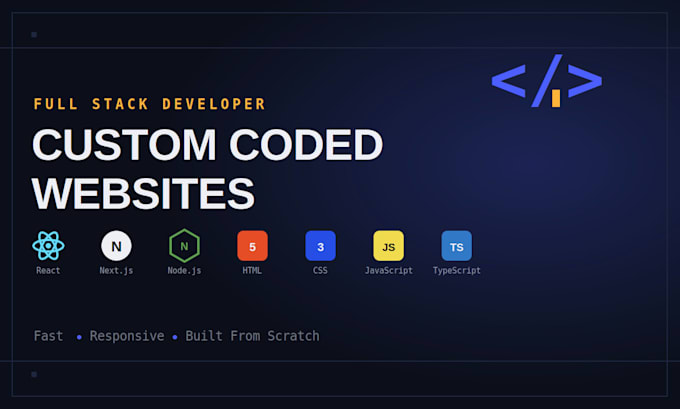Click the 'FULL STACK DEVELOPER' subtitle

coord(150,104)
